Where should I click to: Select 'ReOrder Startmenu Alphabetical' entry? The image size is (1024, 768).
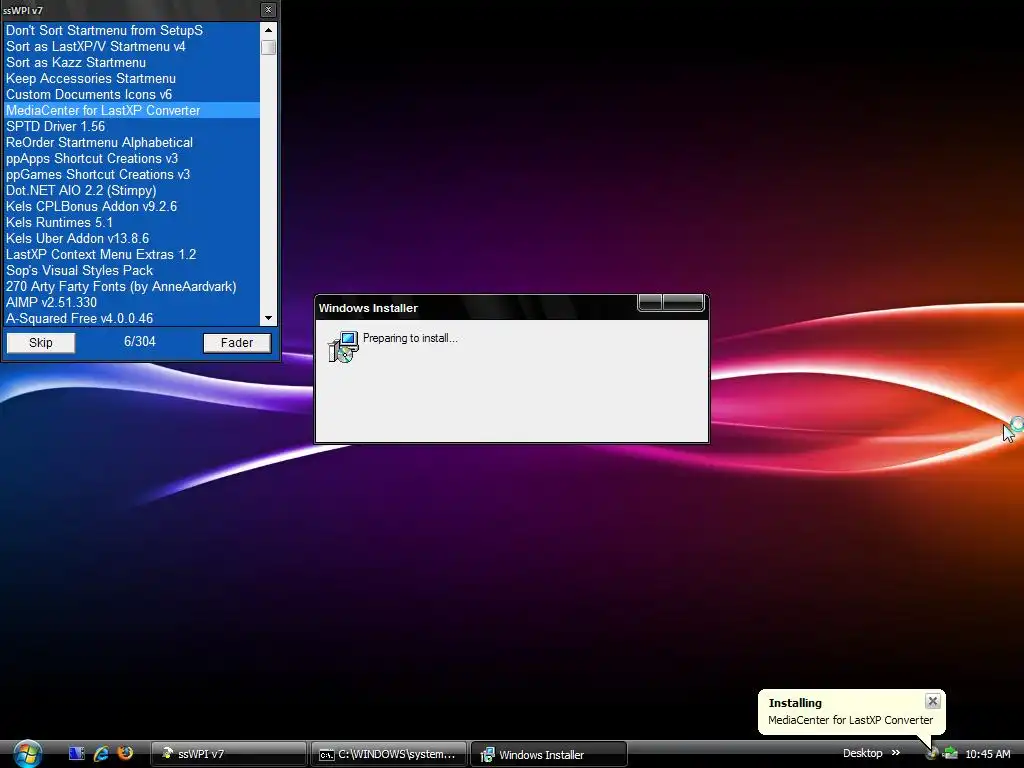132,142
